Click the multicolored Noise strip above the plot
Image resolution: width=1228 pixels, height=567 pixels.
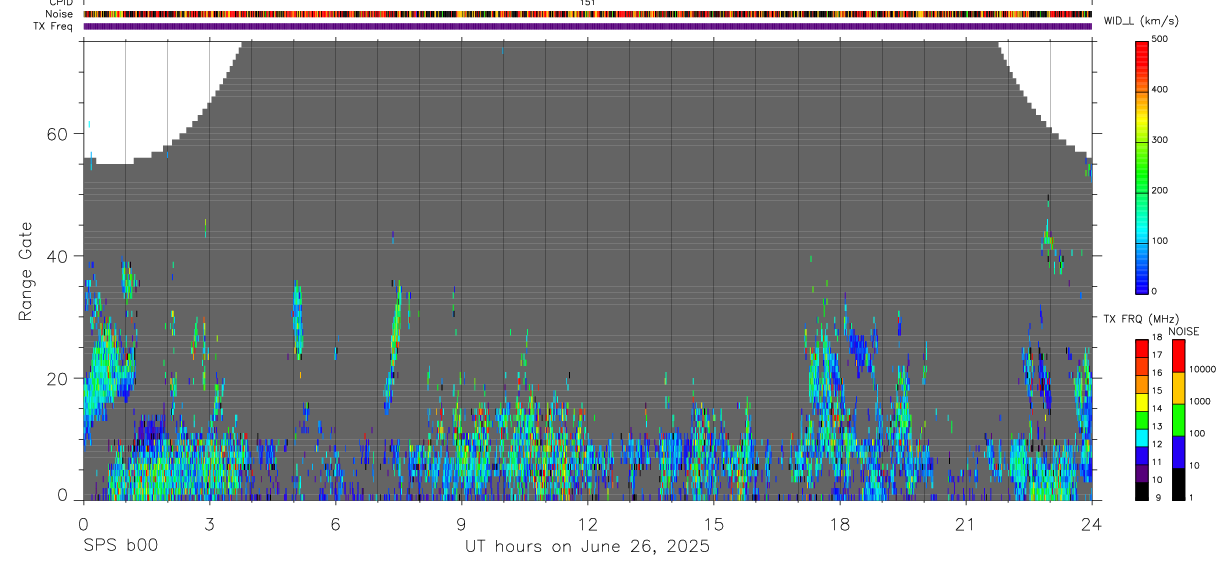coord(587,14)
